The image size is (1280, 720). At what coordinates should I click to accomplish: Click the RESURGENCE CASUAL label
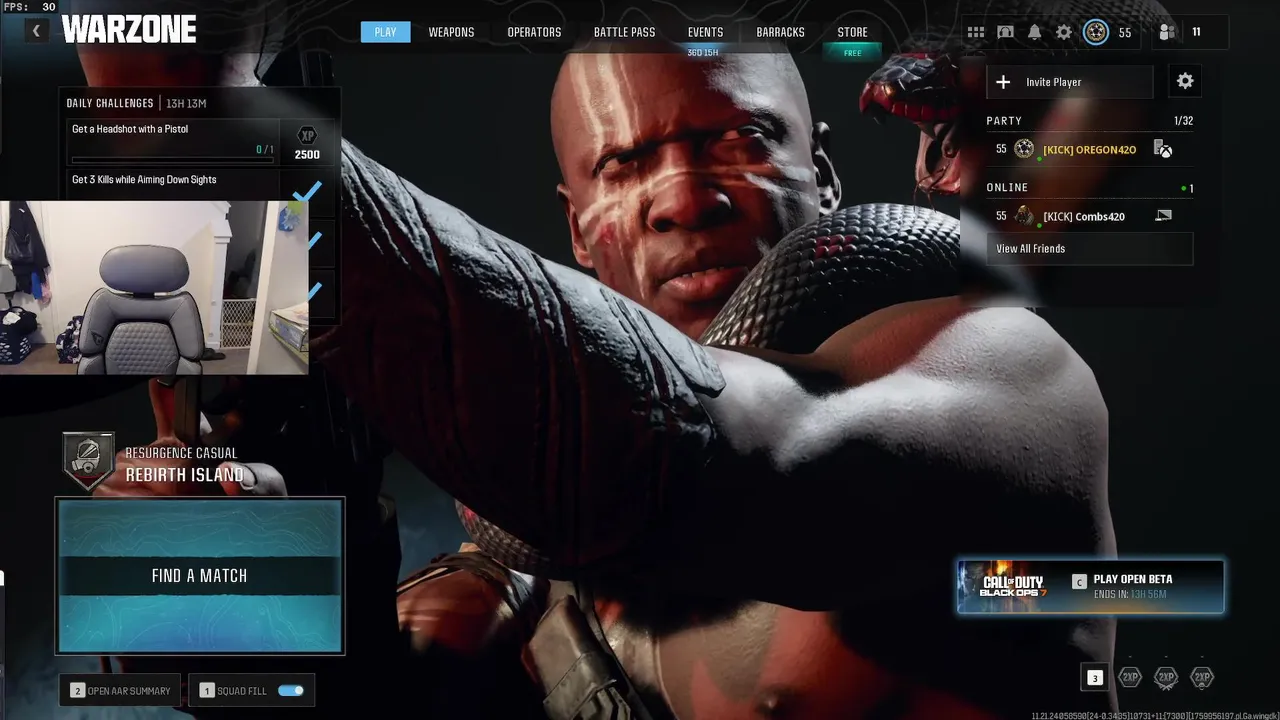(181, 453)
